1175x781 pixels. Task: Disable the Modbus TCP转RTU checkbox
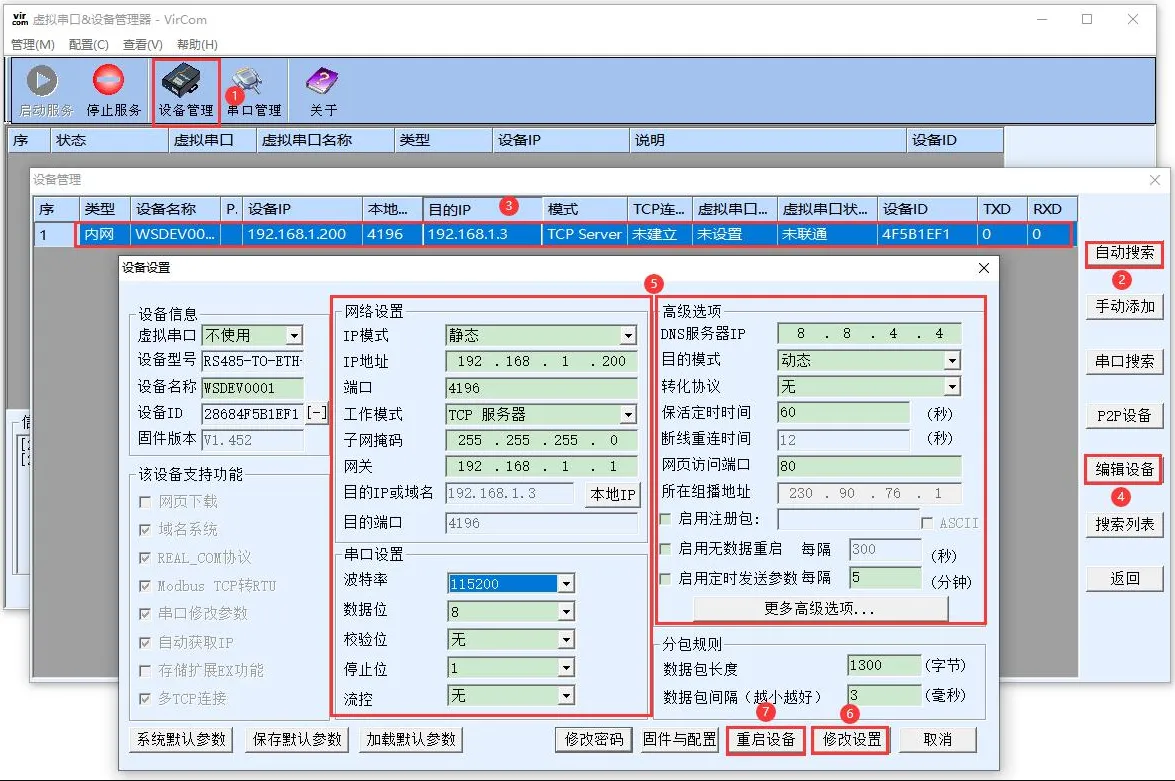tap(146, 586)
